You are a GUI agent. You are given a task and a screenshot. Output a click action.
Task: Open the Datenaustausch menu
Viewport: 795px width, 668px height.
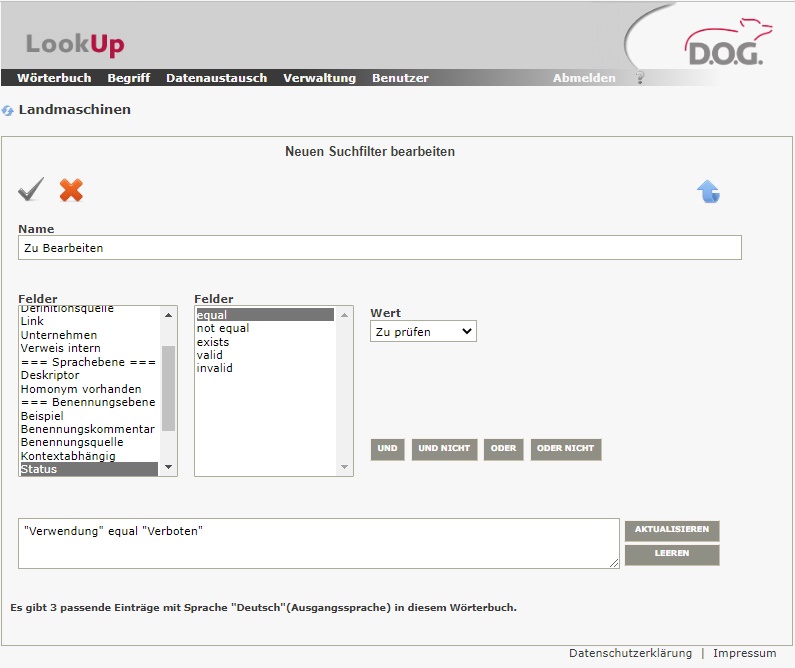click(x=216, y=78)
